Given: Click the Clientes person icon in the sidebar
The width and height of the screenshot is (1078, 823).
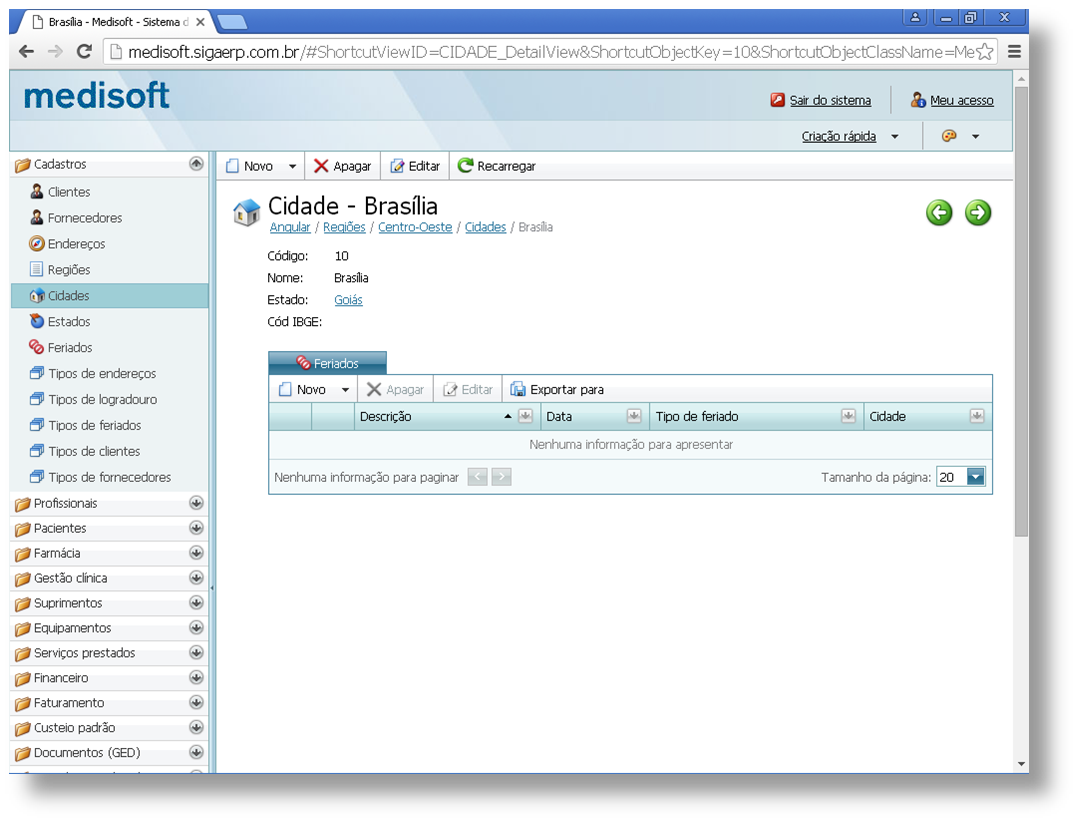Looking at the screenshot, I should click(37, 192).
